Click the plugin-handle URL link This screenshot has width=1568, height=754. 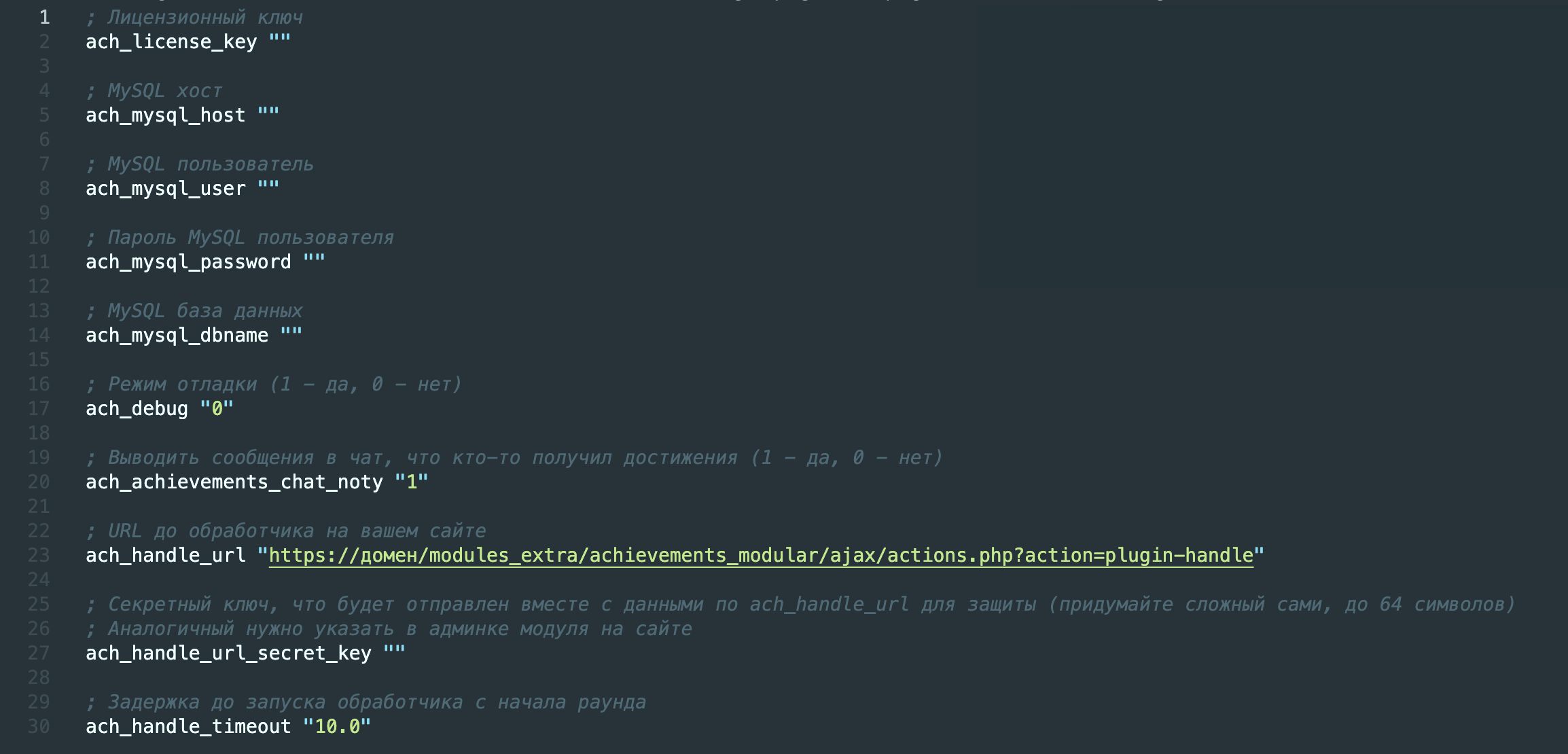tap(761, 556)
